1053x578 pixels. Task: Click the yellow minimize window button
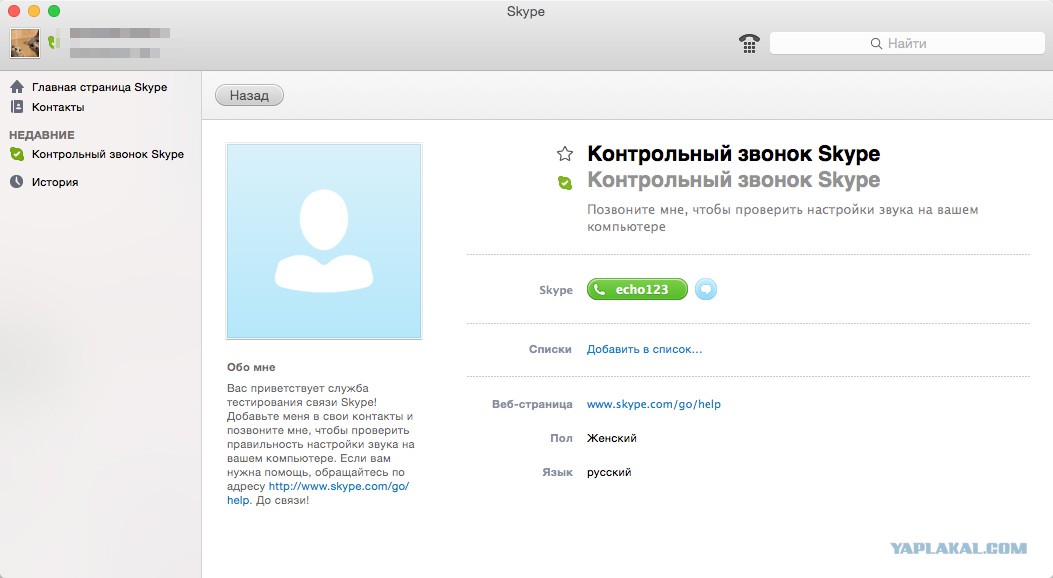click(x=34, y=11)
